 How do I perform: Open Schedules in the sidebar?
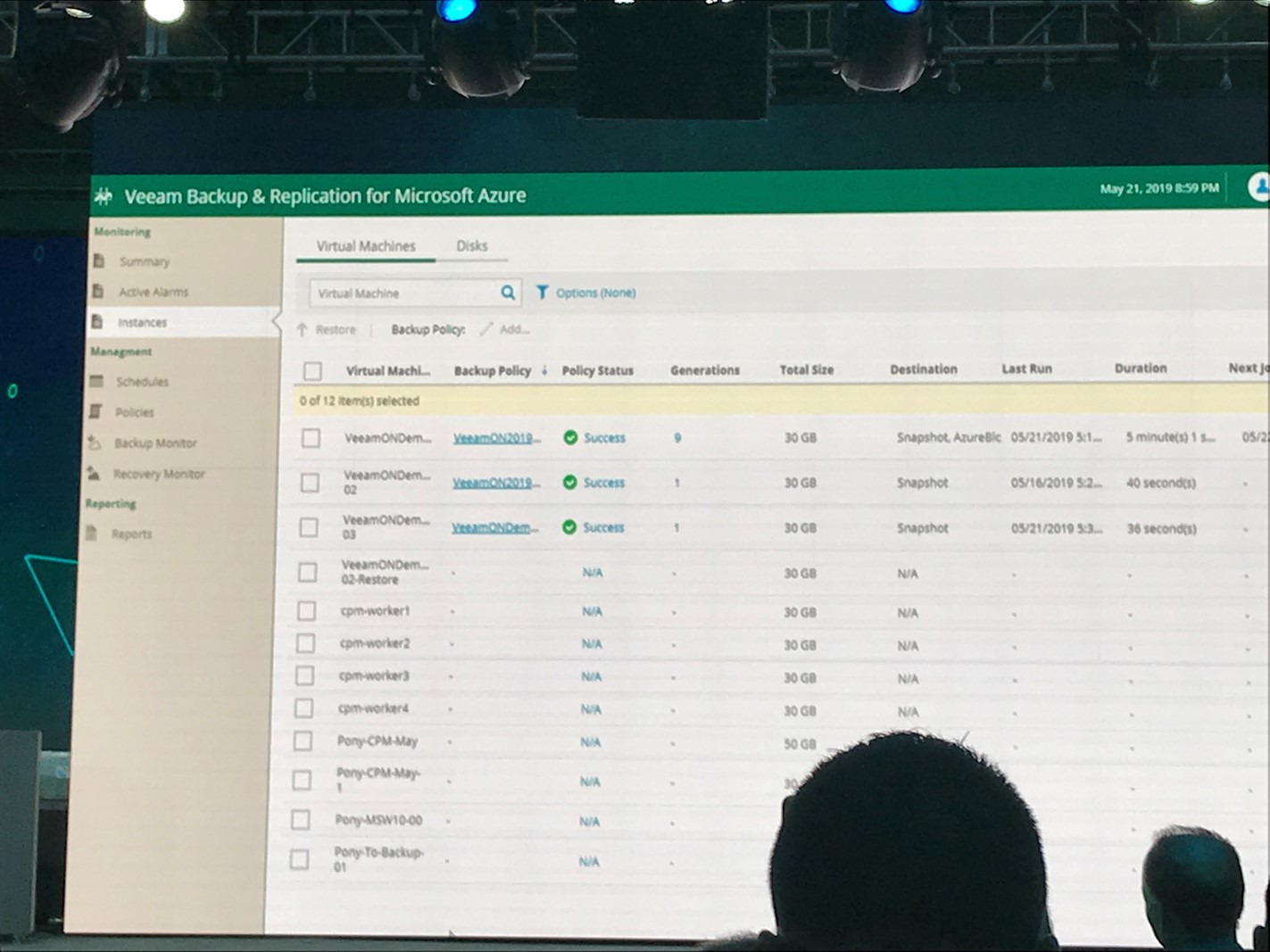click(142, 382)
